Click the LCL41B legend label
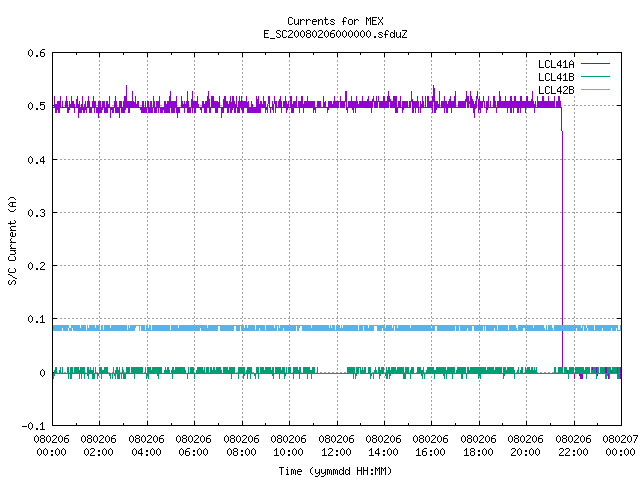This screenshot has height=480, width=640. coord(556,77)
